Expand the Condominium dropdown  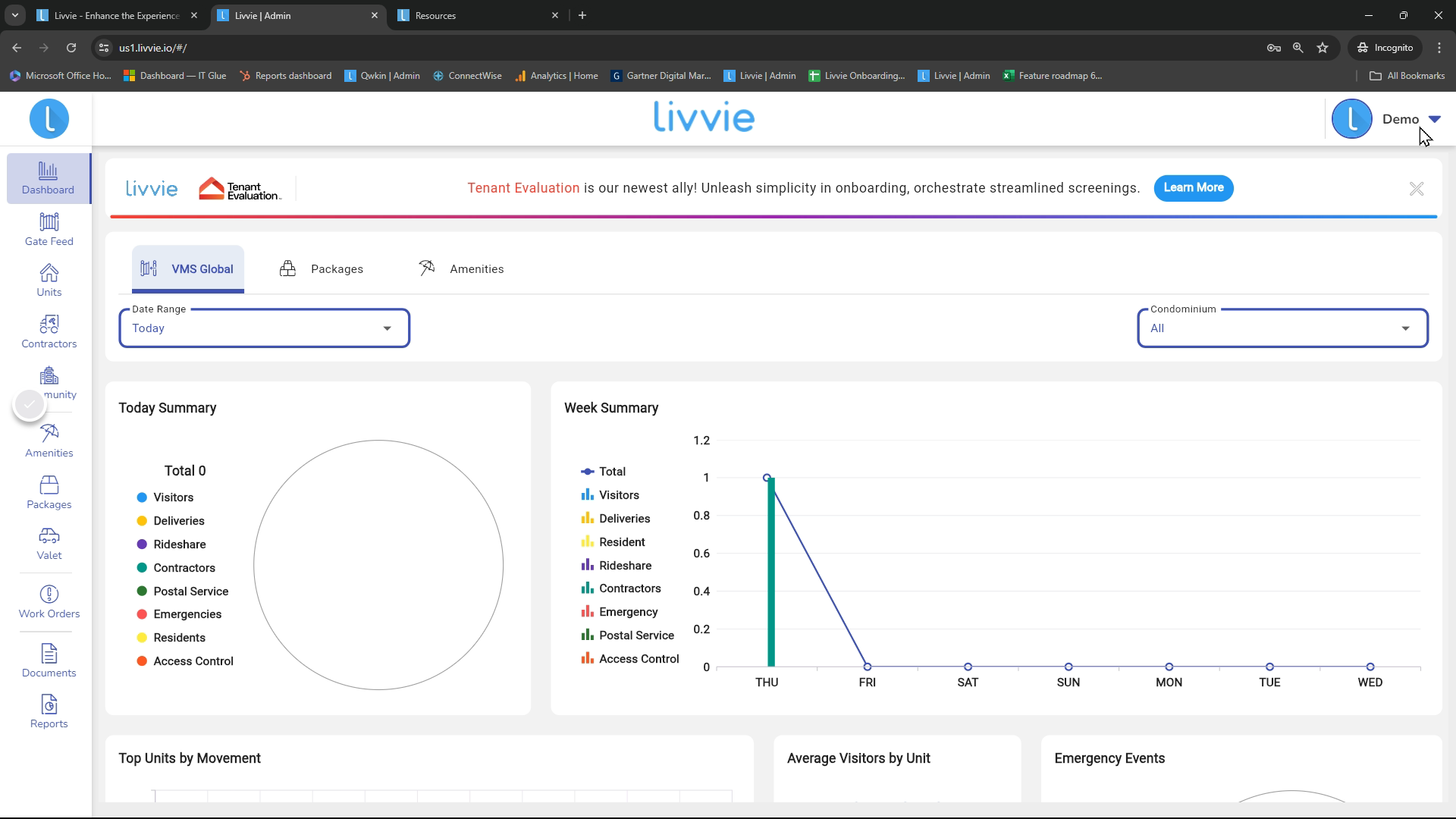(1282, 328)
